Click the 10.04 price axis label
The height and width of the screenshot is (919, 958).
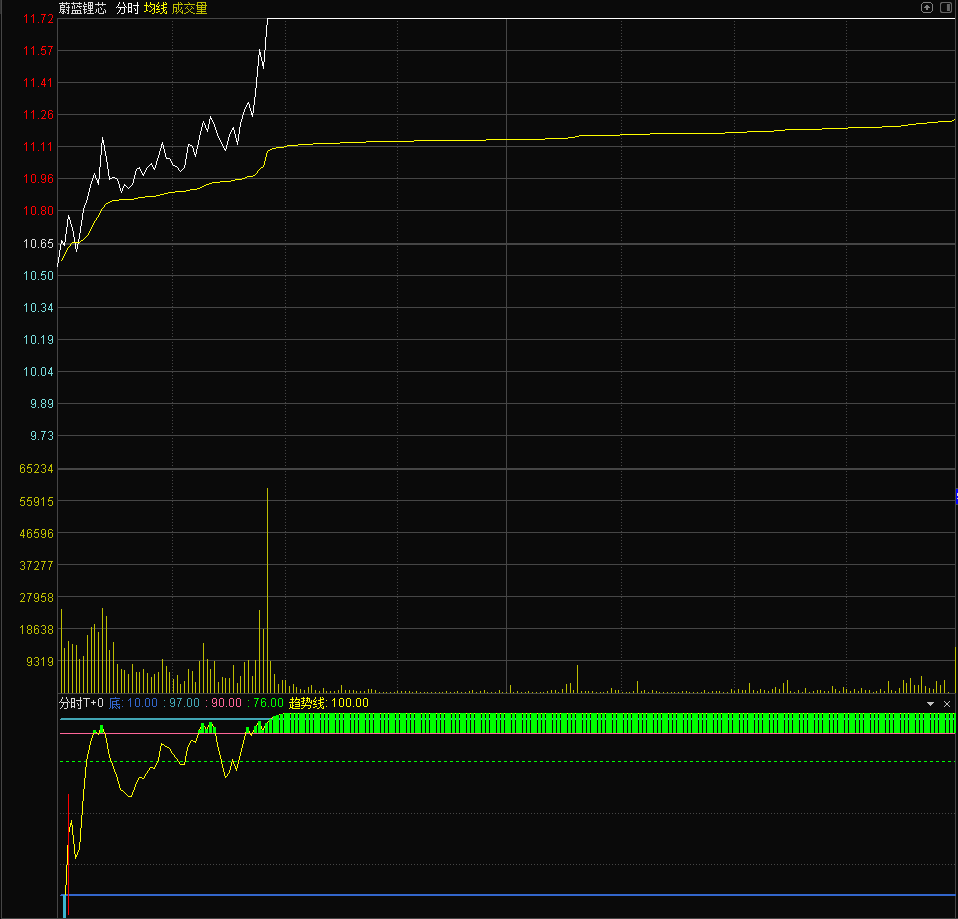click(x=38, y=372)
